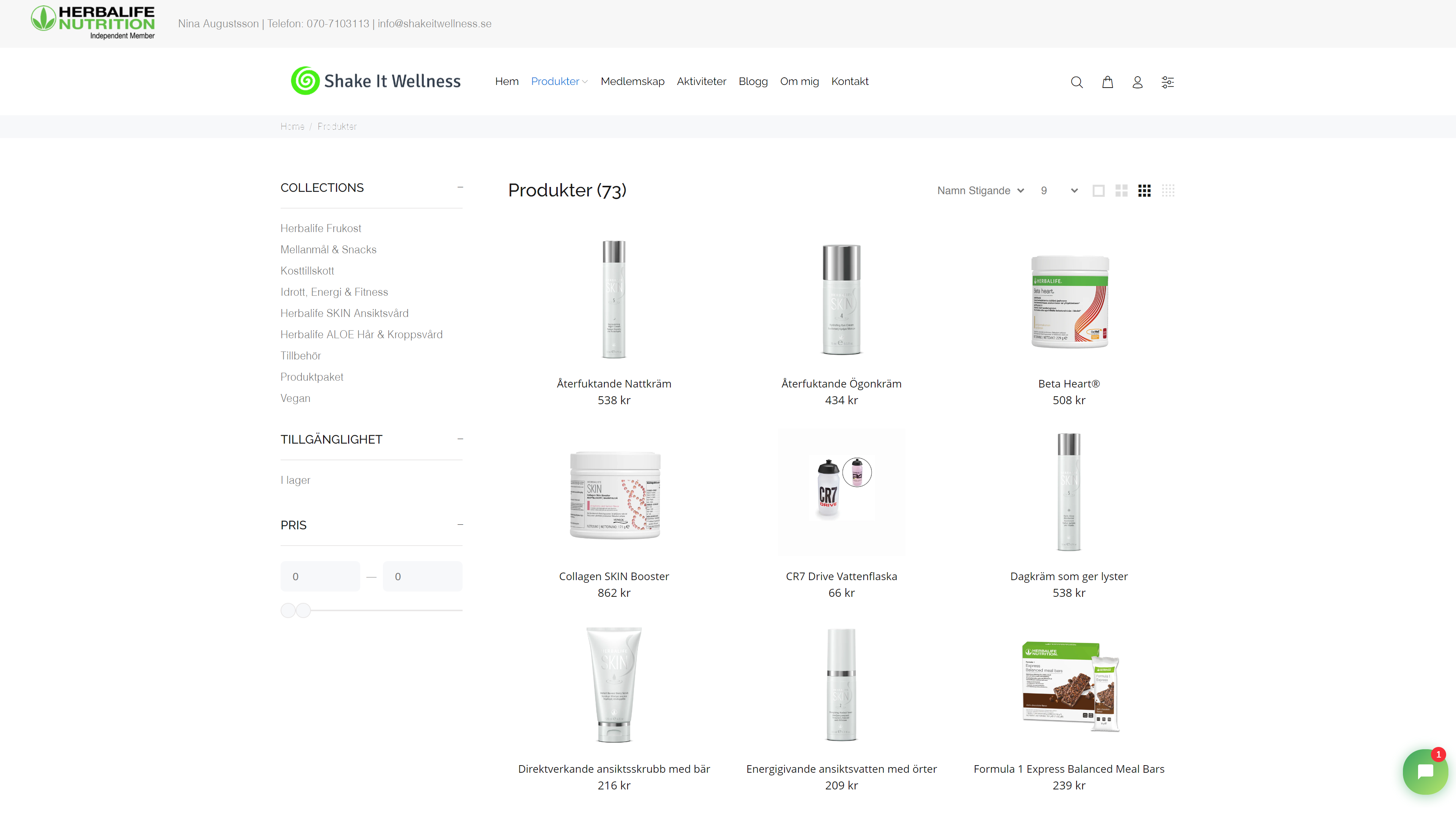Filter by Herbalife ALOE Hår & Kroppsvård
The width and height of the screenshot is (1456, 819).
tap(361, 334)
